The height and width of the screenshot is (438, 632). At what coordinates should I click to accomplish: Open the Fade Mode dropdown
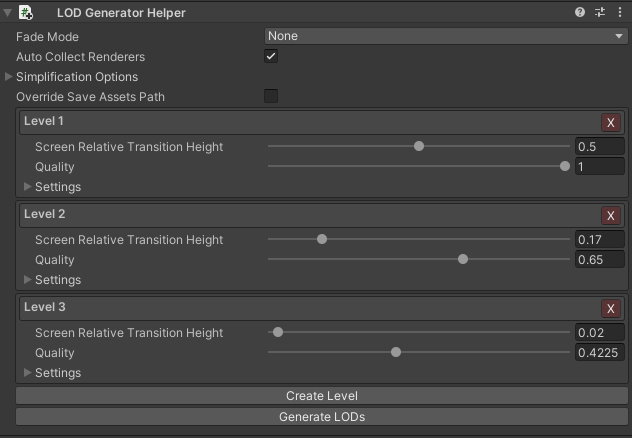(445, 36)
